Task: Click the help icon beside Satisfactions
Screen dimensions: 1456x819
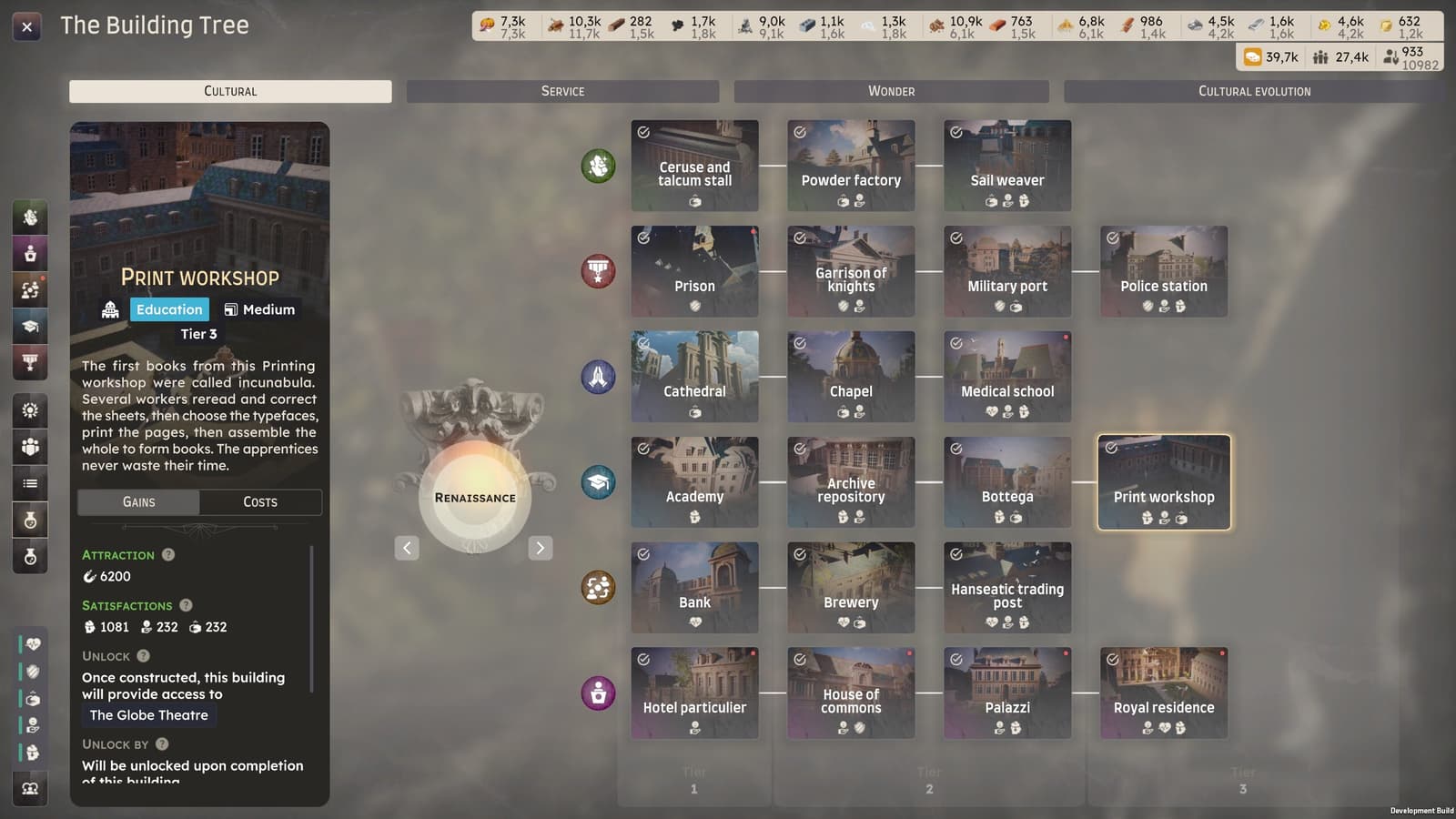Action: (x=186, y=605)
